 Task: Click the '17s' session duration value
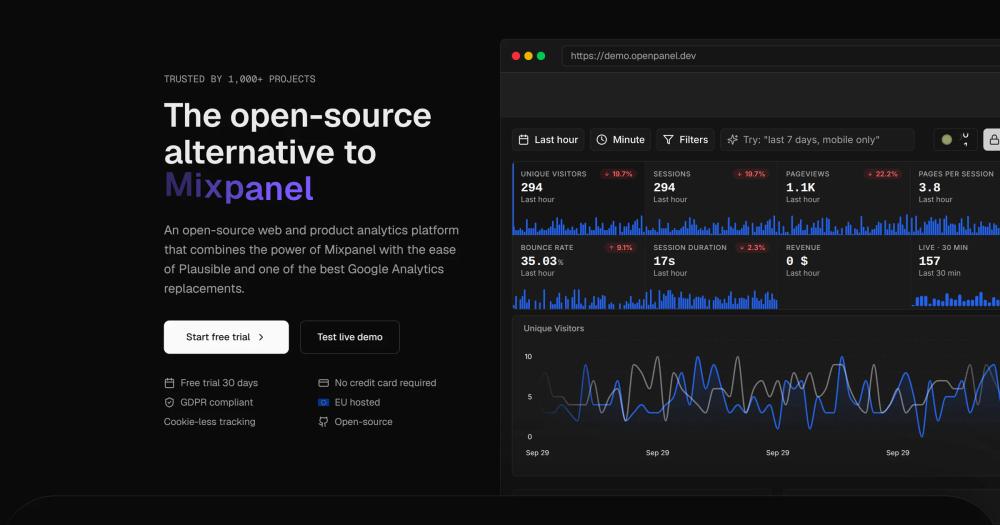coord(664,261)
